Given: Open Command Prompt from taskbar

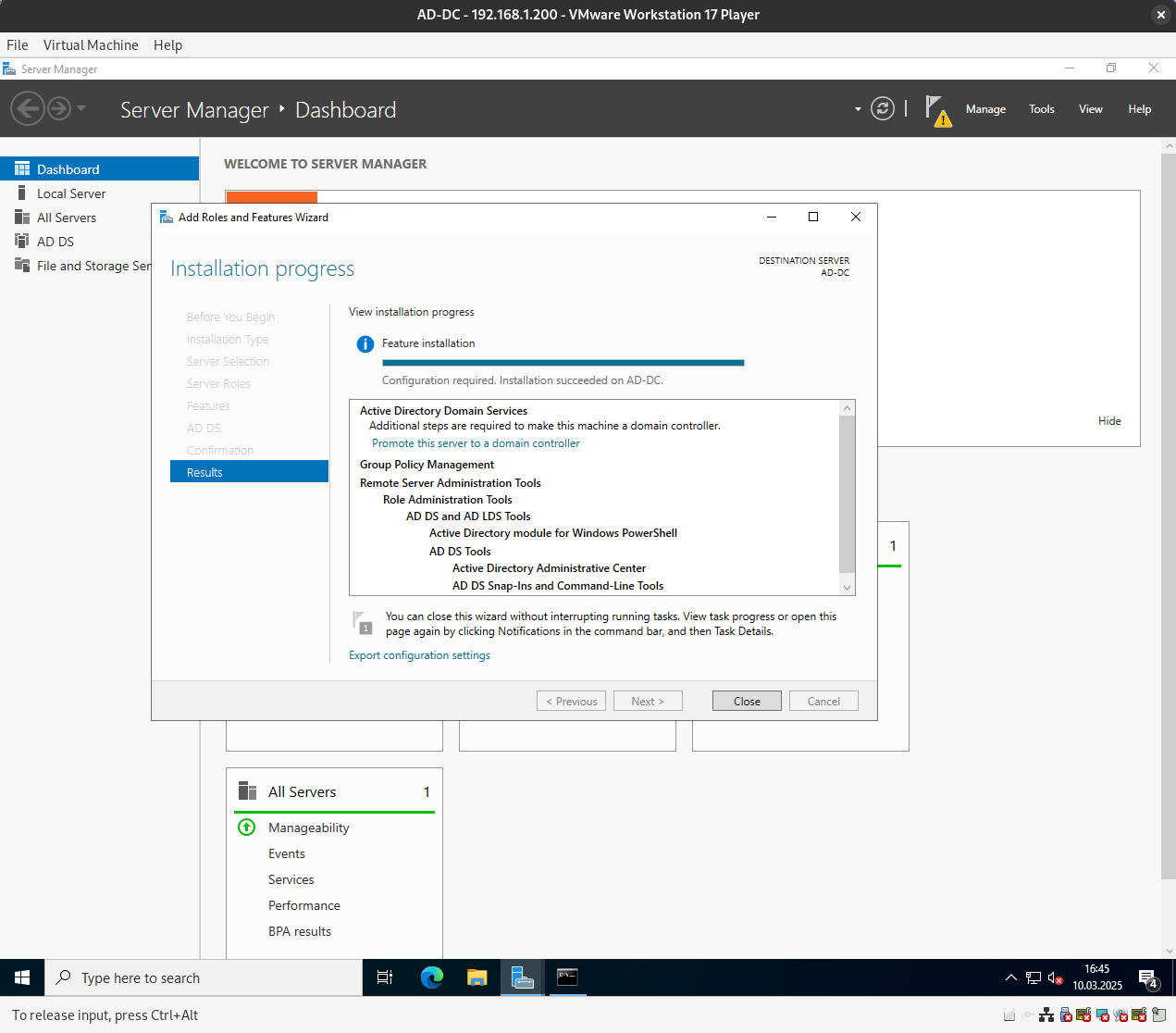Looking at the screenshot, I should tap(567, 977).
